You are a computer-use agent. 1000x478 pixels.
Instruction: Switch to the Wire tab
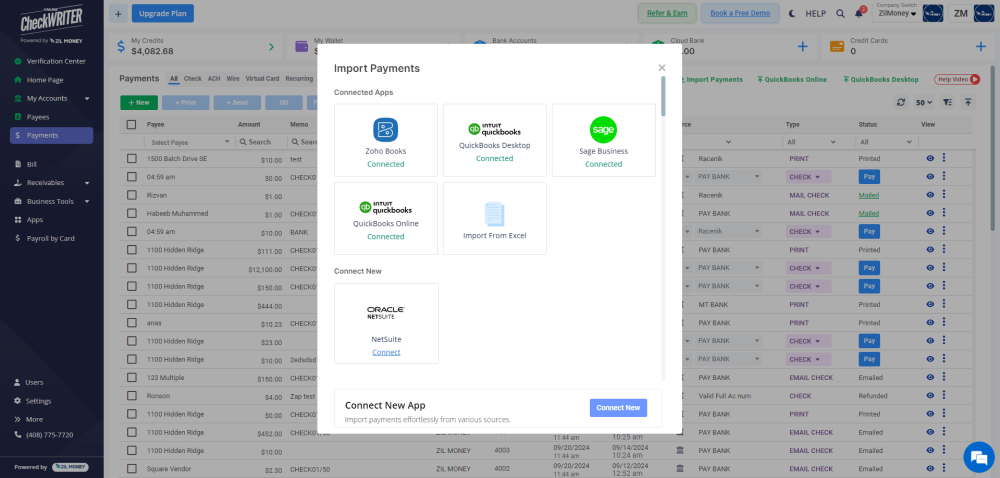point(233,79)
